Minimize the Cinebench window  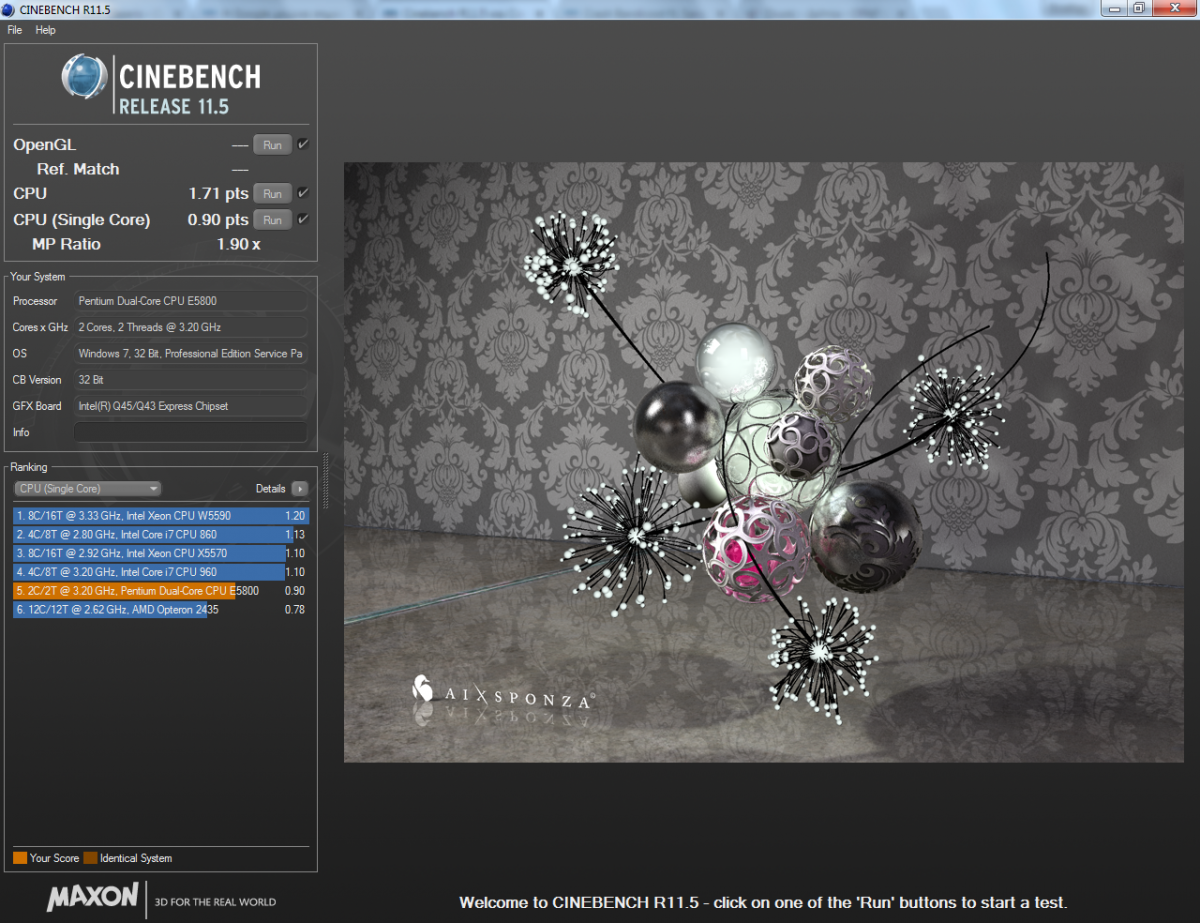1117,8
